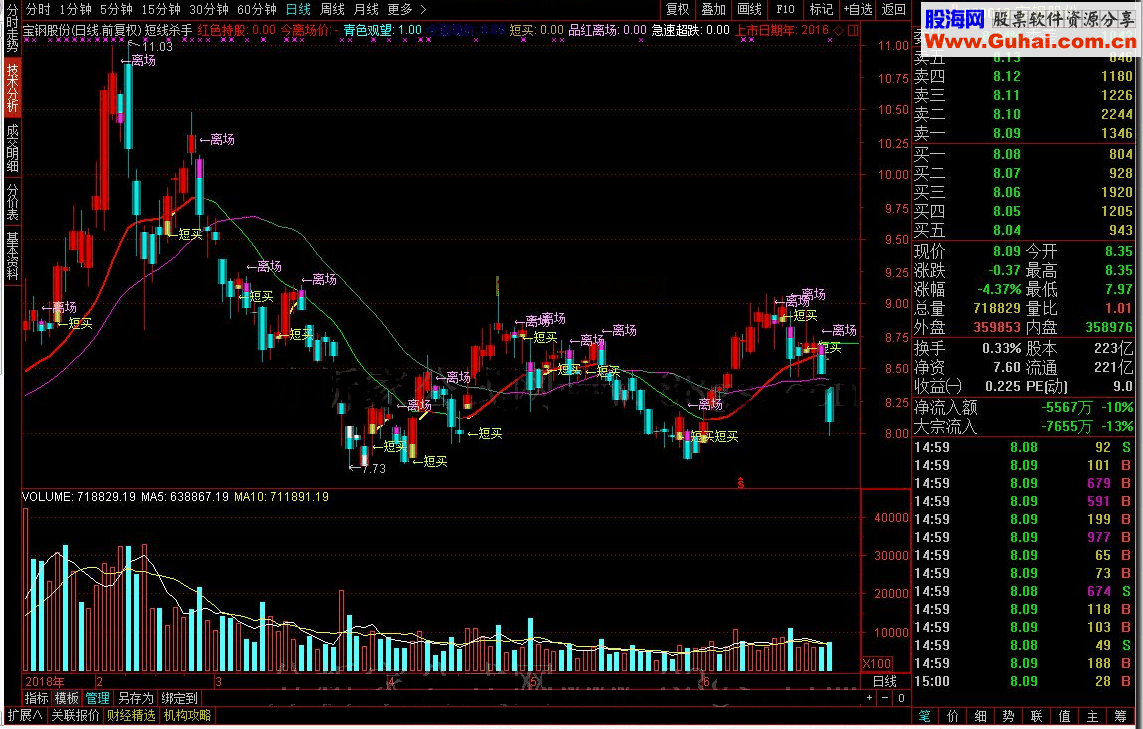This screenshot has width=1143, height=729.
Task: Select the 主 main-force tab
Action: click(1092, 716)
